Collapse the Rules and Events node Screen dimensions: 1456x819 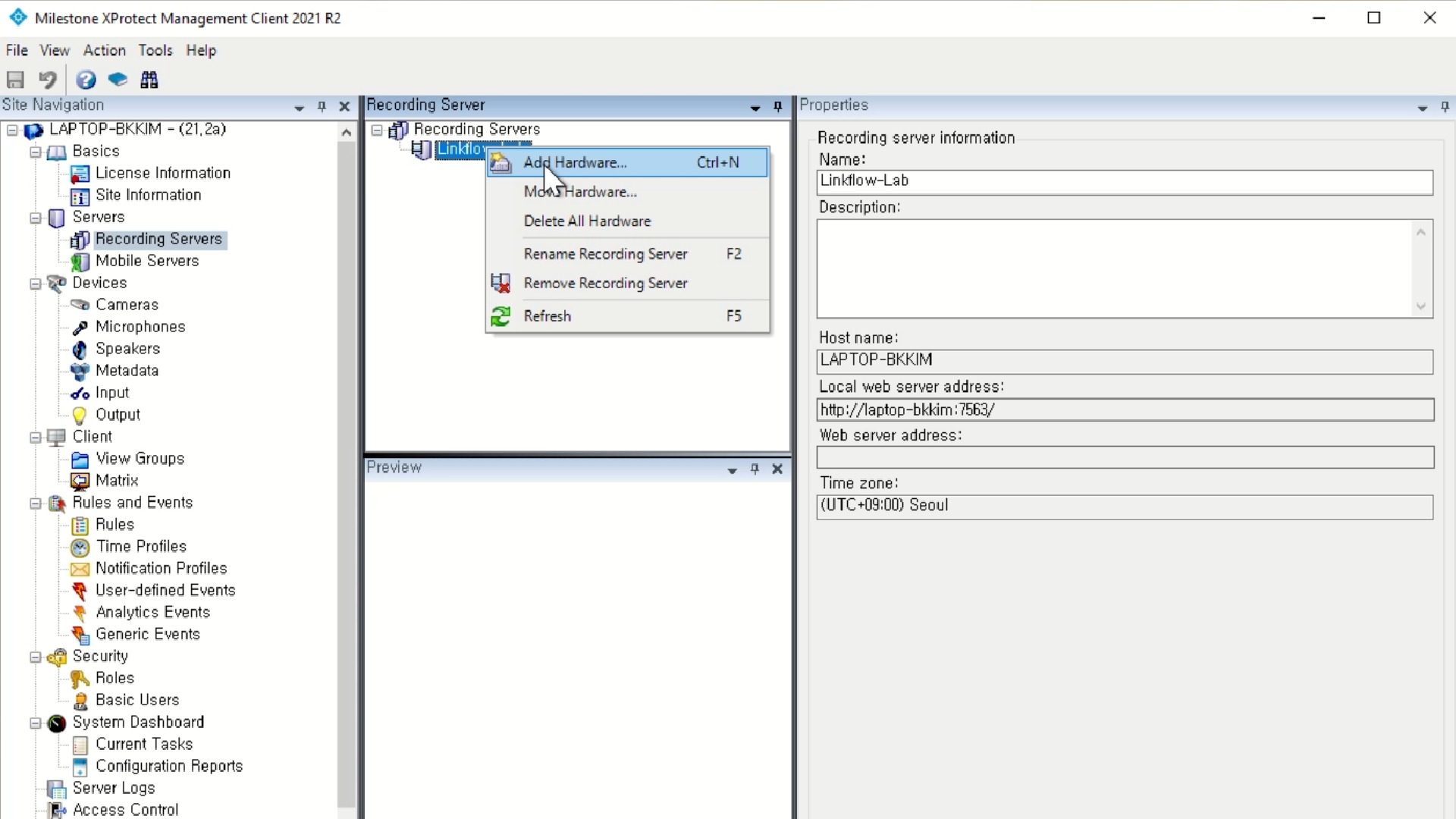tap(35, 504)
